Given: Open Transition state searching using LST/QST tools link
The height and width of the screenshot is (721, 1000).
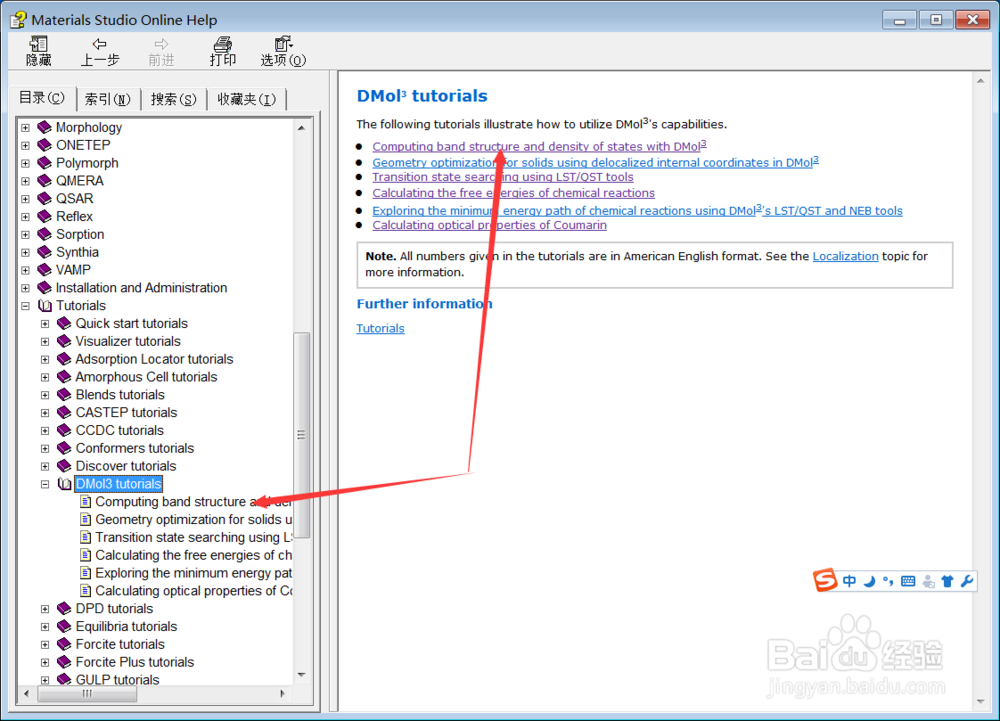Looking at the screenshot, I should 503,177.
